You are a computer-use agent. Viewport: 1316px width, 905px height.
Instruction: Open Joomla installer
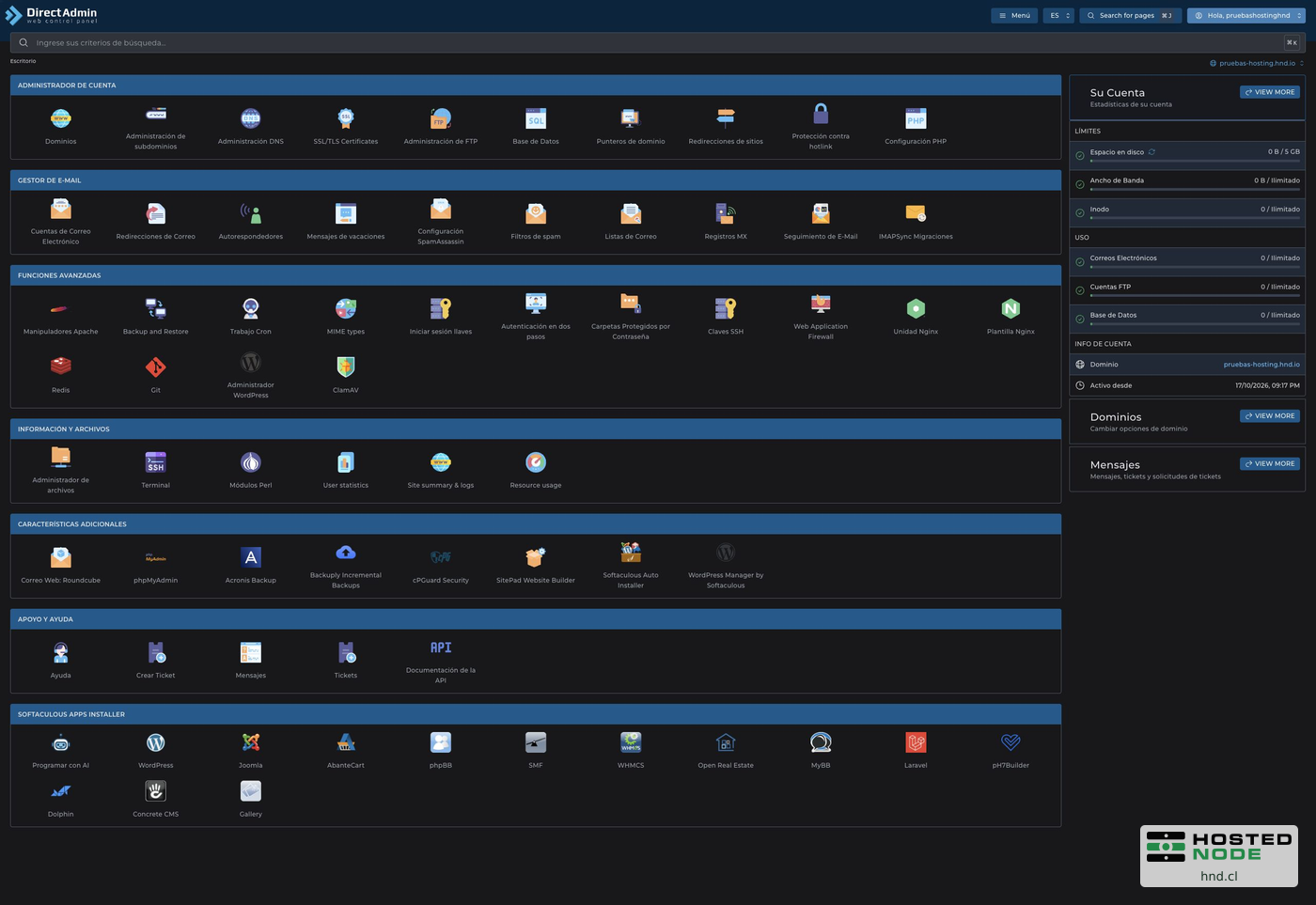point(250,742)
